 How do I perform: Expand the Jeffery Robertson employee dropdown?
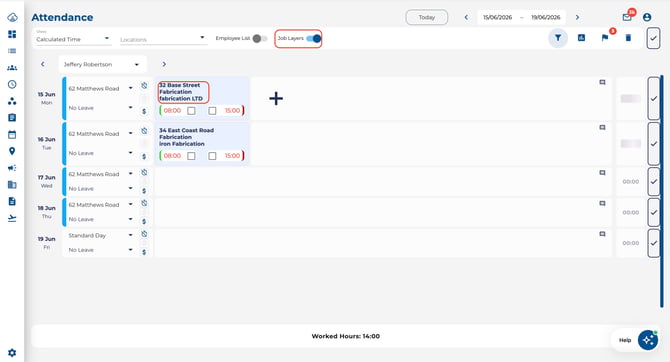pos(103,64)
